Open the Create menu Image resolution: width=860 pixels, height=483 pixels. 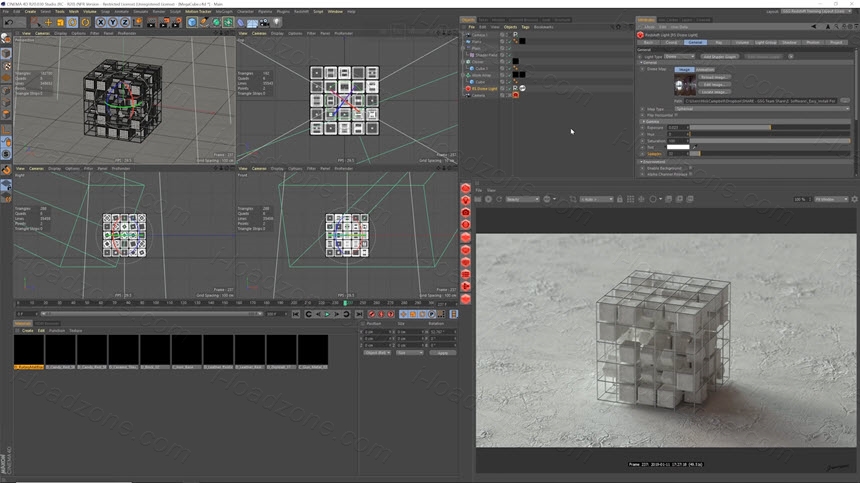[30, 12]
